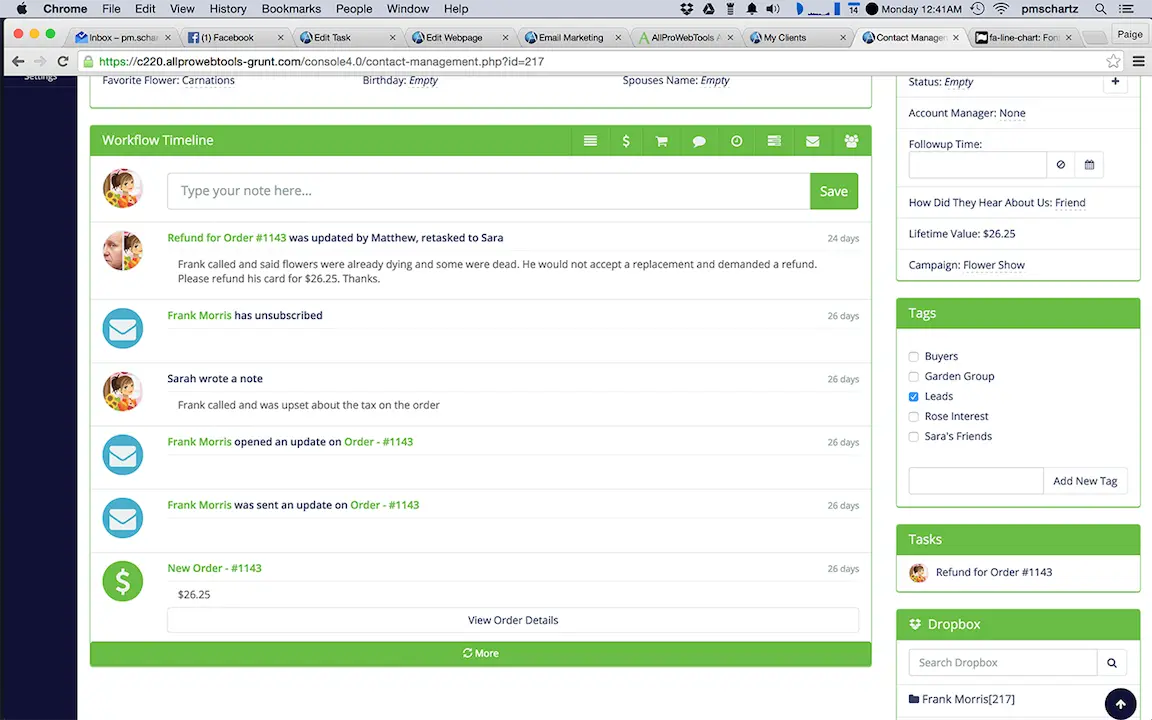The height and width of the screenshot is (720, 1152).
Task: Select the shopping cart filter icon
Action: click(661, 140)
